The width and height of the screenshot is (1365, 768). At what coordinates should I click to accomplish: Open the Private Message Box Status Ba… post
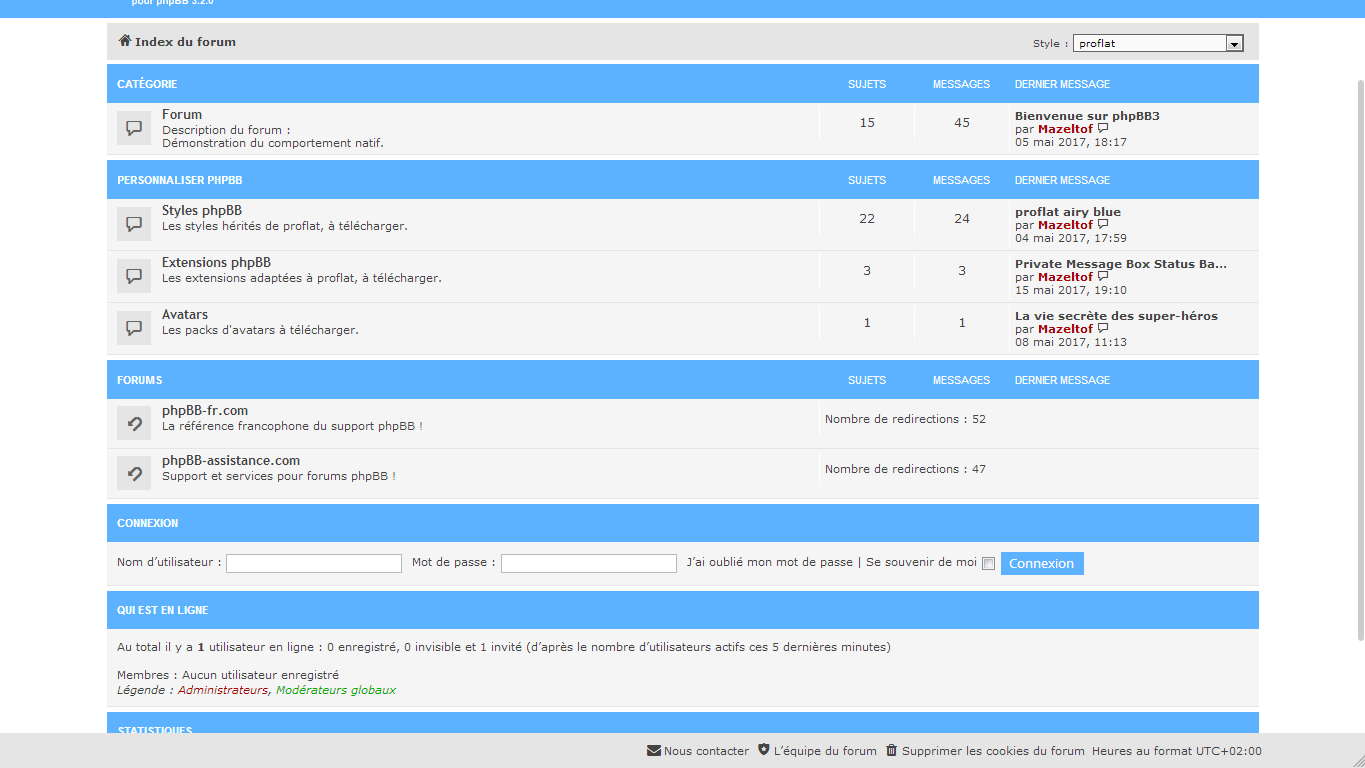tap(1121, 264)
